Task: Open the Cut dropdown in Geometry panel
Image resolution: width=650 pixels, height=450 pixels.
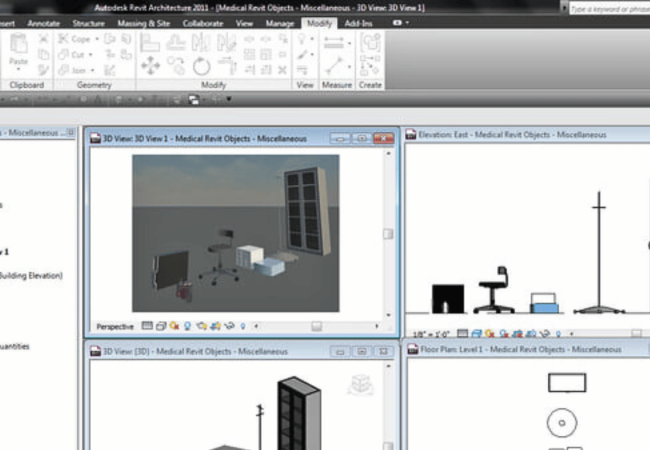Action: point(76,55)
